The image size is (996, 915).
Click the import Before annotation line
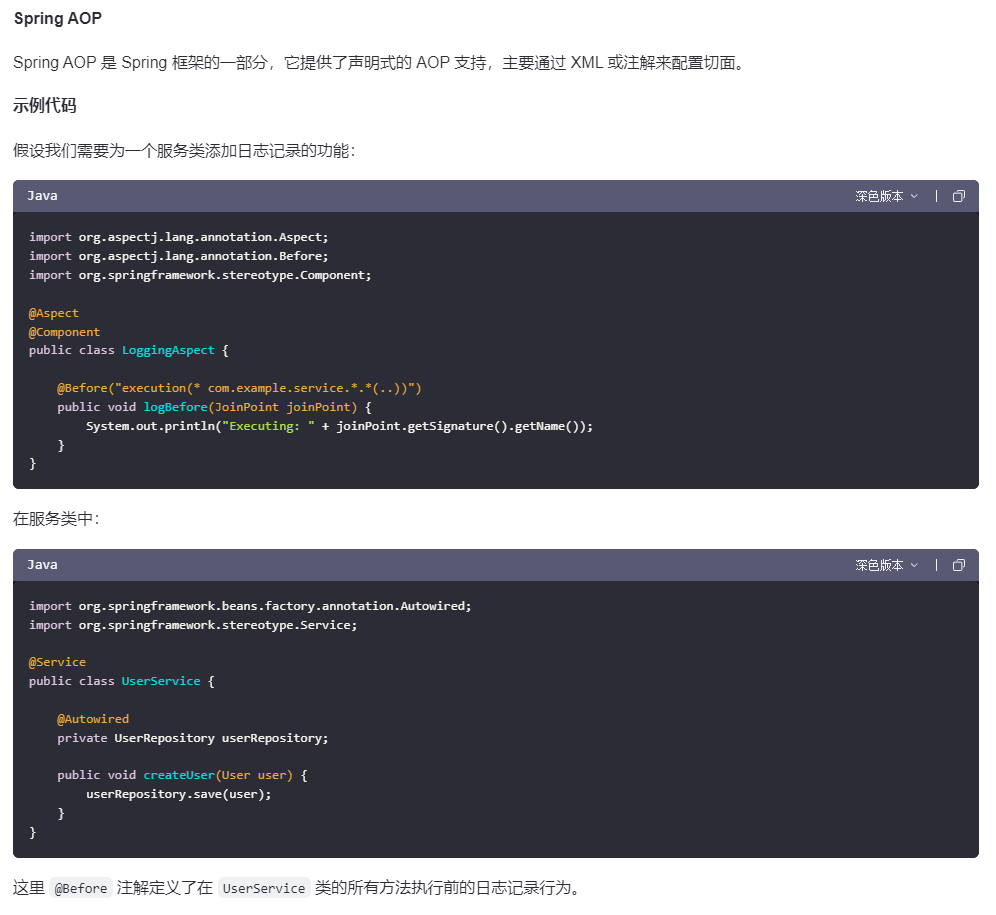coord(178,256)
